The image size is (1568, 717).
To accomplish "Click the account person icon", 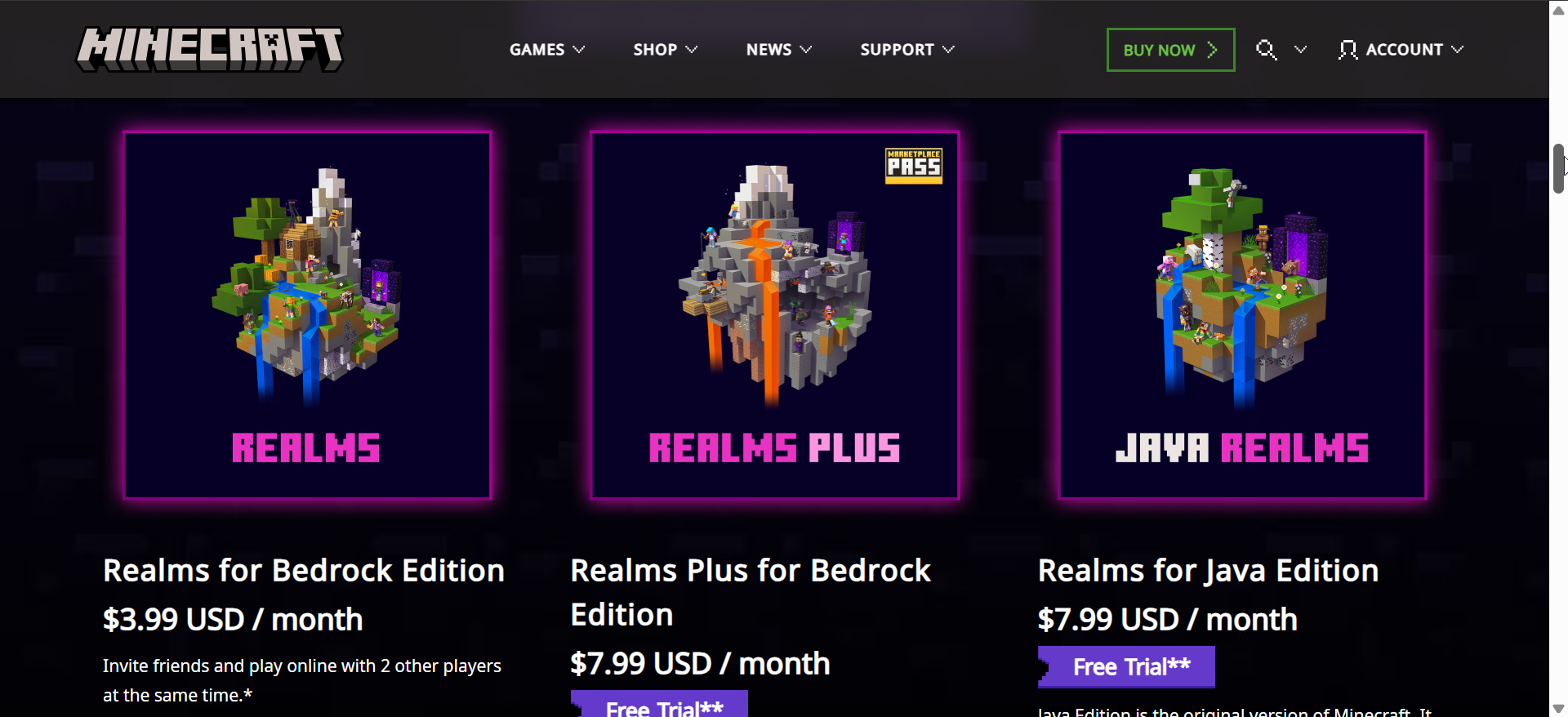I will click(x=1347, y=50).
